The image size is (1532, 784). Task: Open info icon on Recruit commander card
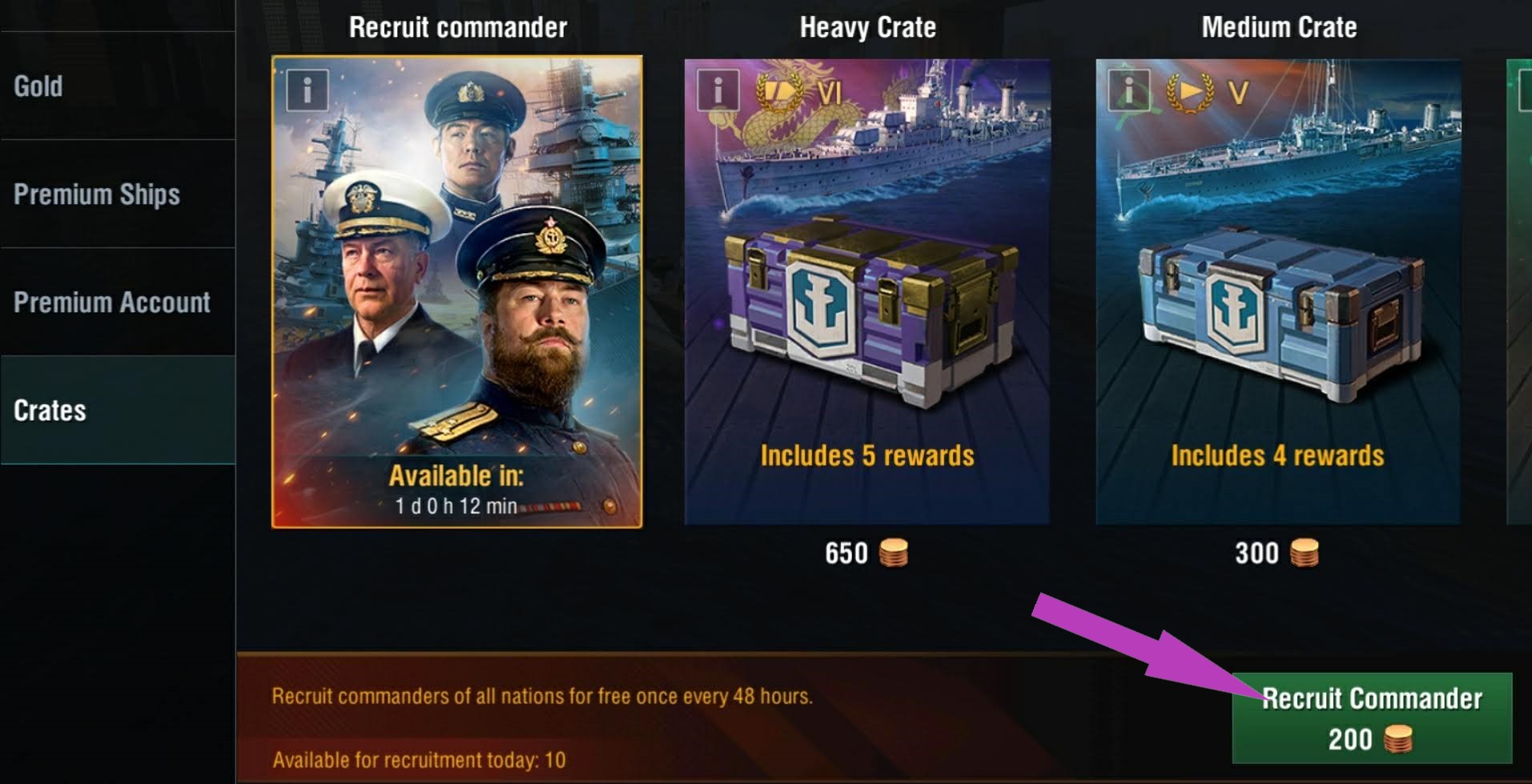308,90
